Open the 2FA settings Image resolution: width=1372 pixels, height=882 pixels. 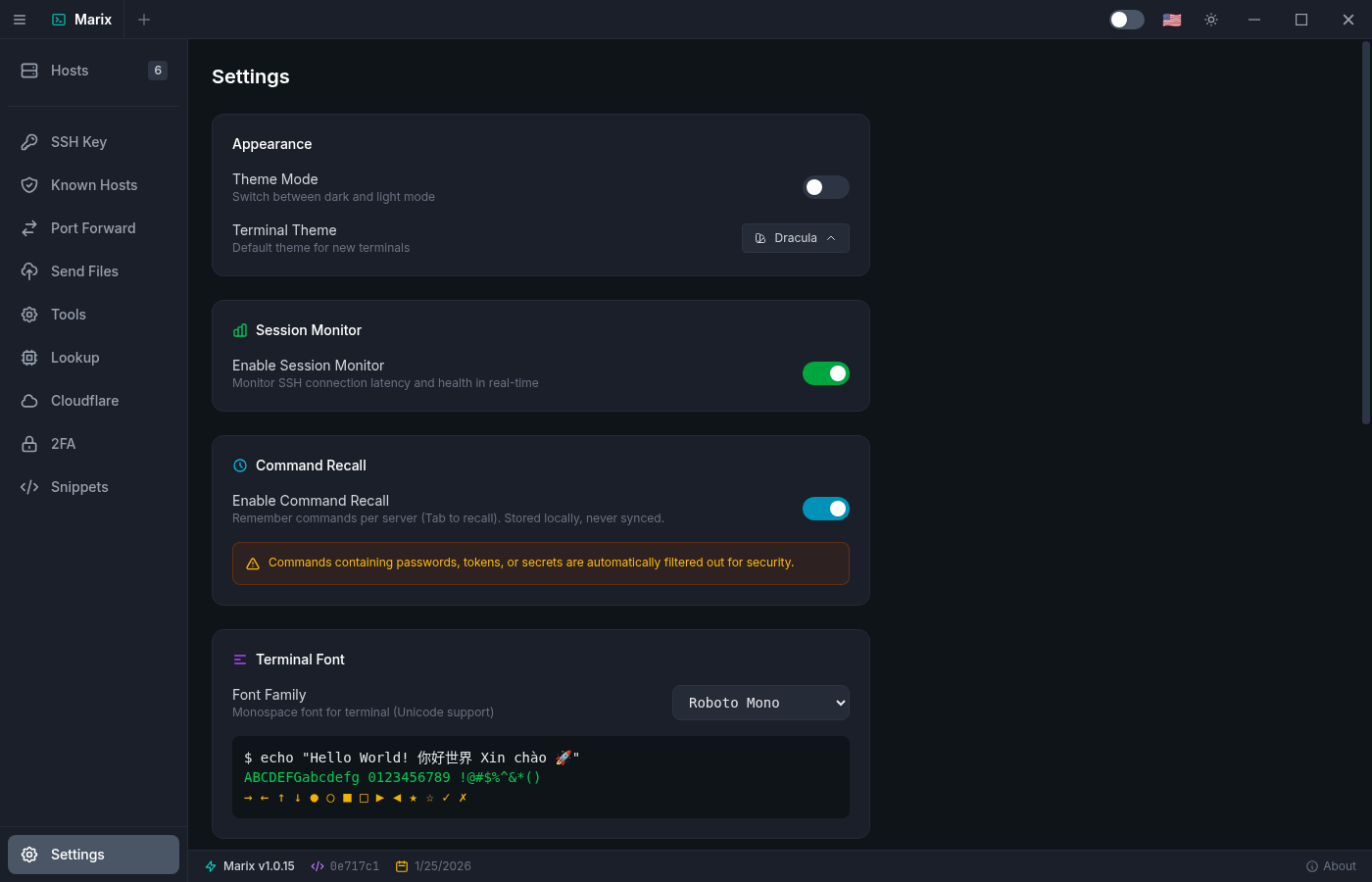click(x=62, y=443)
